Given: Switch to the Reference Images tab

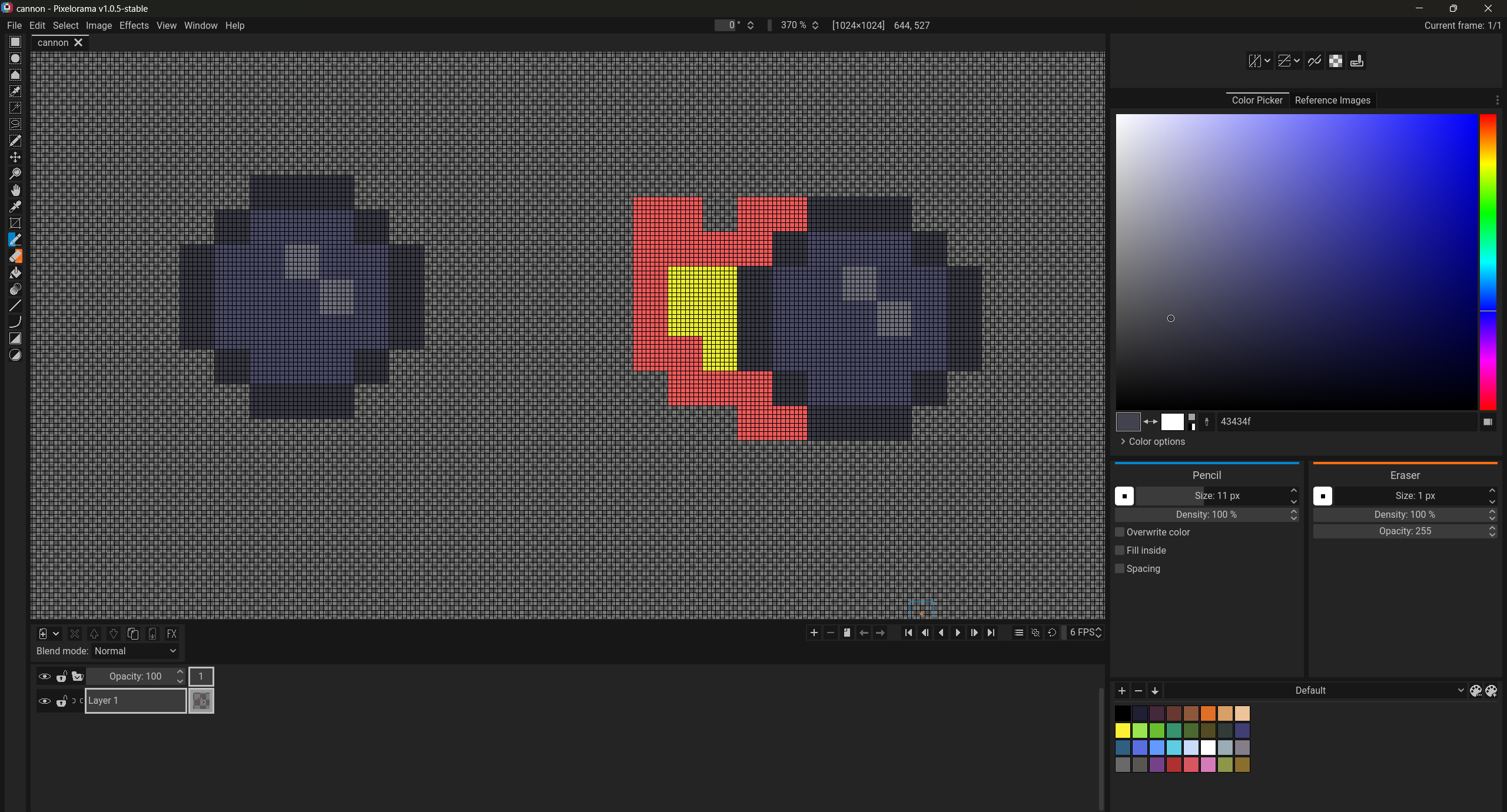Looking at the screenshot, I should (1332, 100).
